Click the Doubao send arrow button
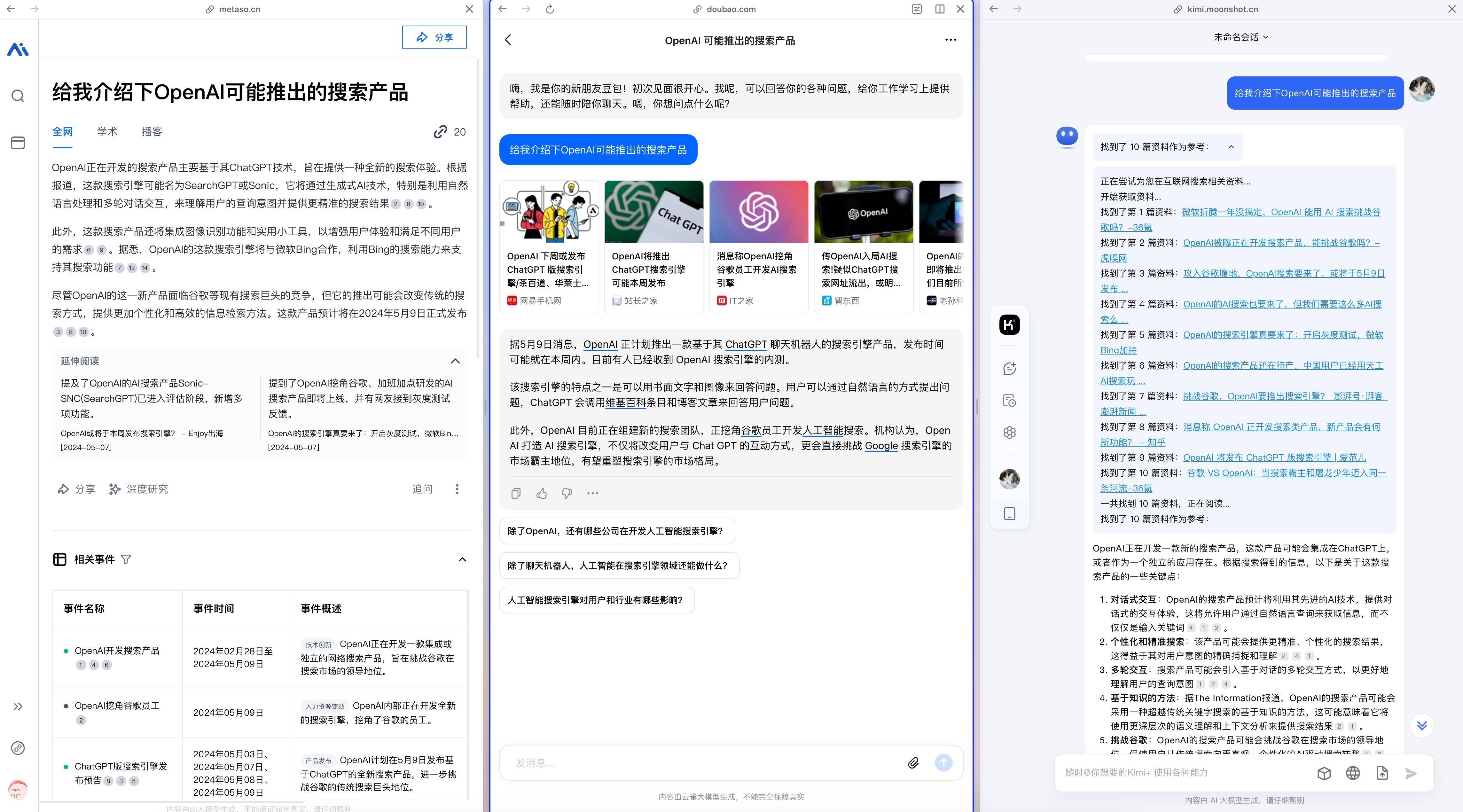The image size is (1463, 812). [943, 762]
